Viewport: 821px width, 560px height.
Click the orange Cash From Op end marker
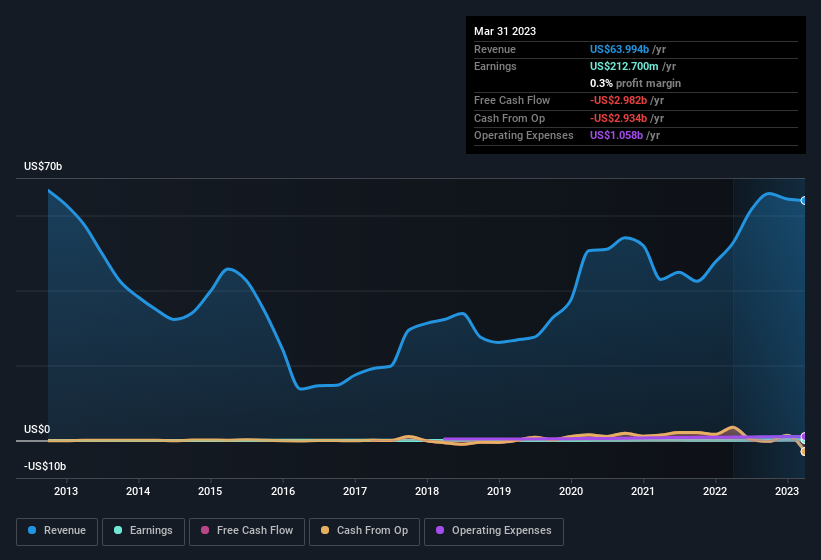tap(804, 451)
